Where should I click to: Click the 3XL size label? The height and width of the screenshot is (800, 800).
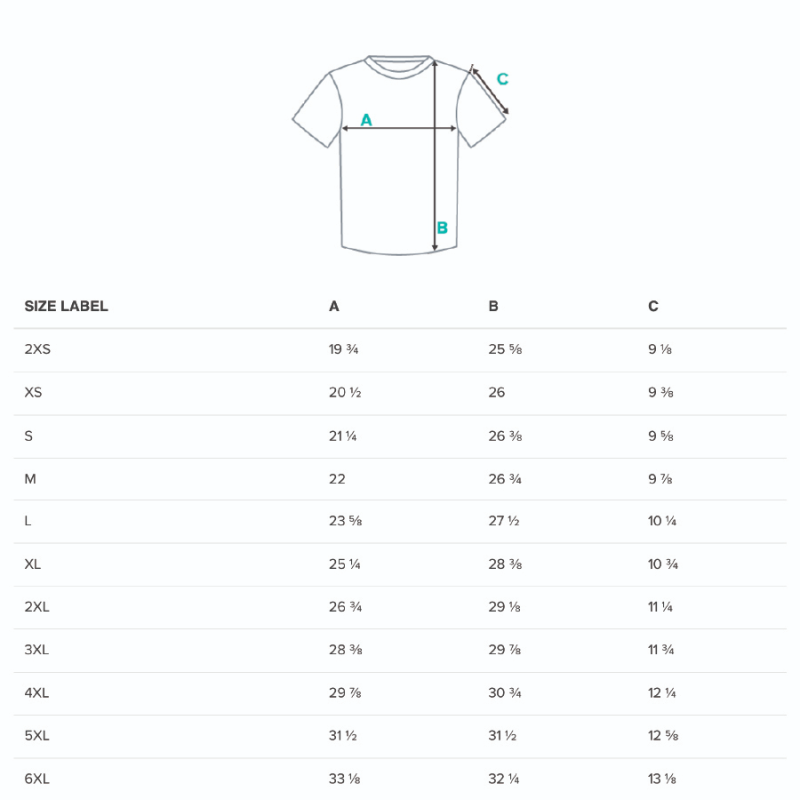37,650
